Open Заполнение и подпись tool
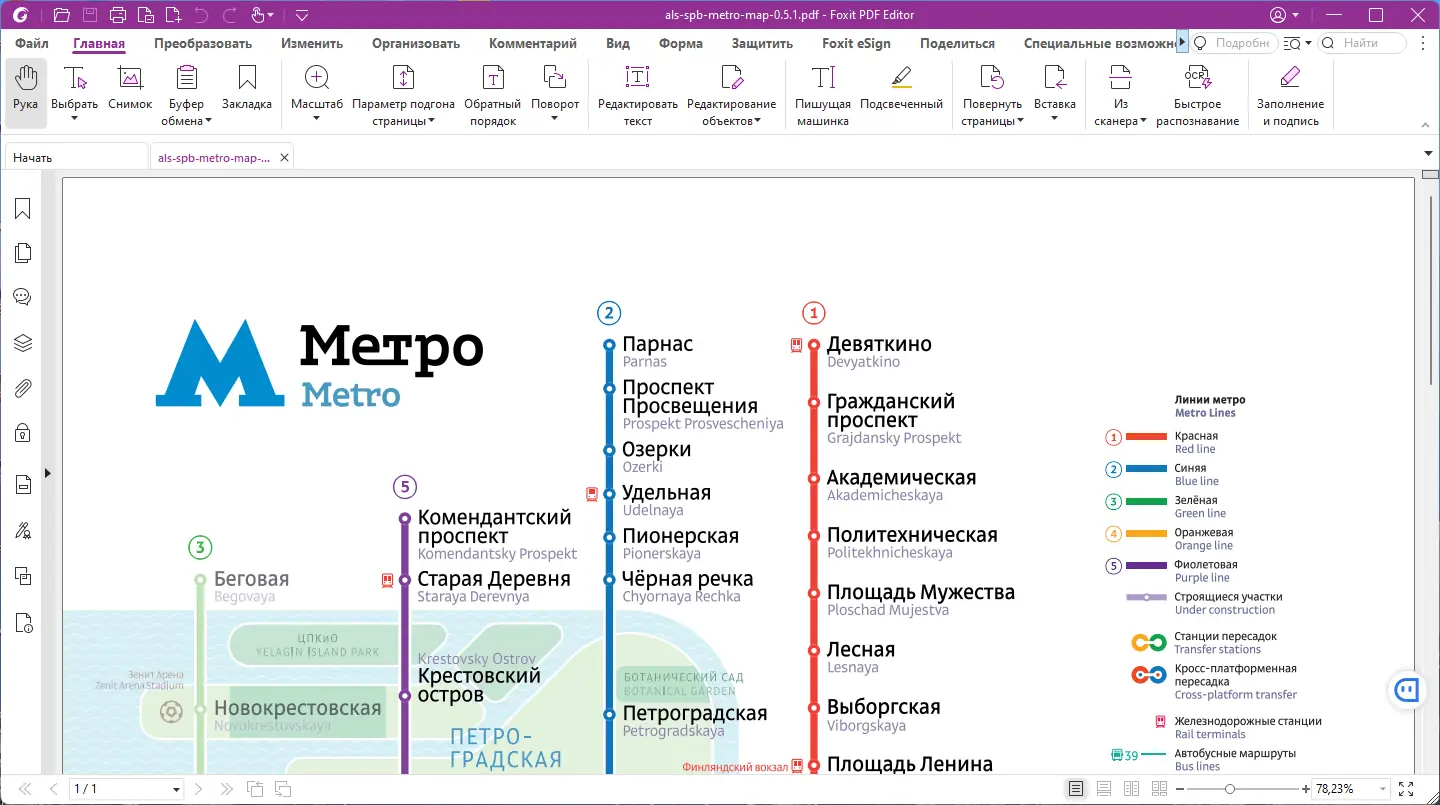 pos(1290,94)
